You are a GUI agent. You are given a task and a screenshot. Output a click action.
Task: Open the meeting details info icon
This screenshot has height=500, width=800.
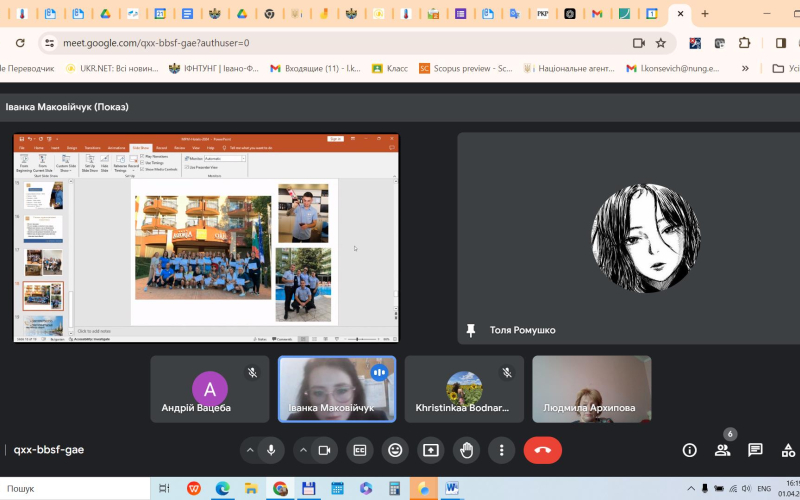[689, 450]
